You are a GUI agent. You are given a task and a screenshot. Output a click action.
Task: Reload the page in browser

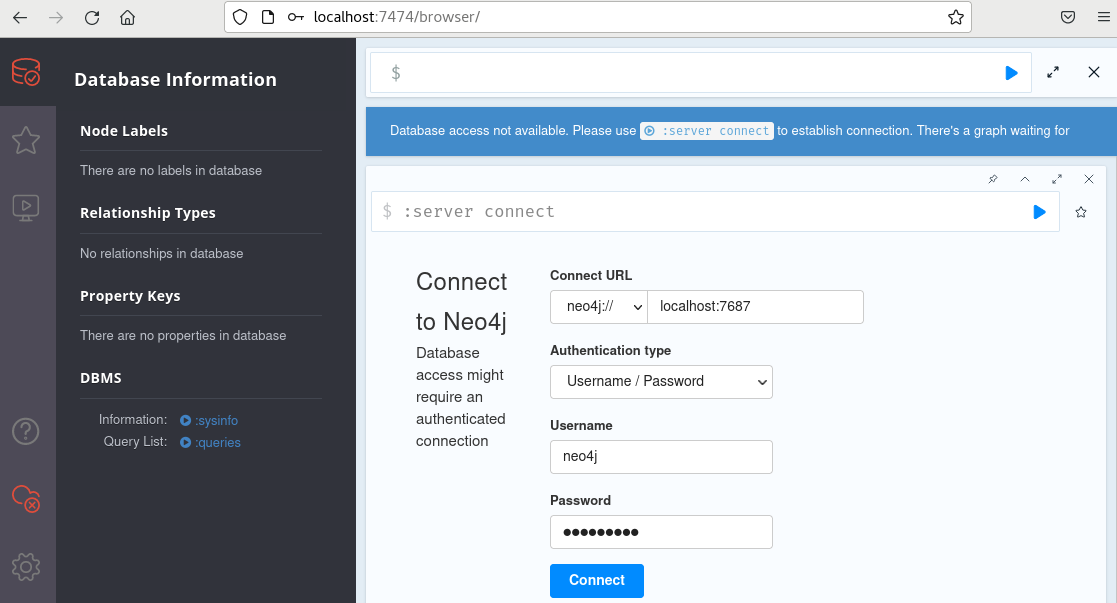[x=92, y=18]
